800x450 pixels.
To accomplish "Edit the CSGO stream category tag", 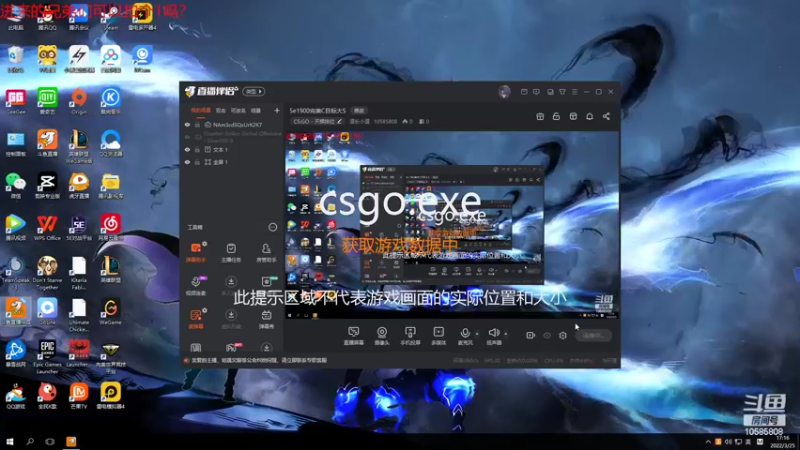I will click(x=317, y=121).
